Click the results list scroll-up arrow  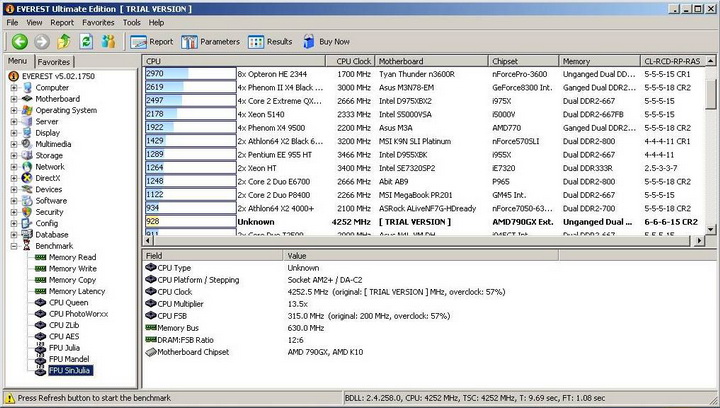coord(711,61)
